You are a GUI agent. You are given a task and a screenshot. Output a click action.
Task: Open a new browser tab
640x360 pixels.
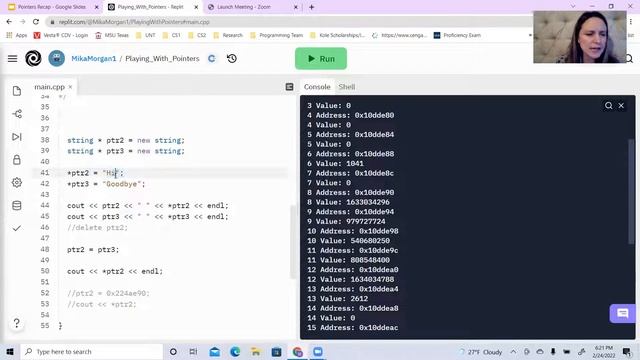[311, 7]
